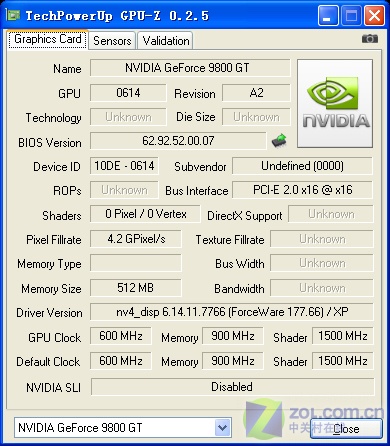
Task: Click the Bus Interface PCI-E 2.0 x16 field
Action: point(302,190)
